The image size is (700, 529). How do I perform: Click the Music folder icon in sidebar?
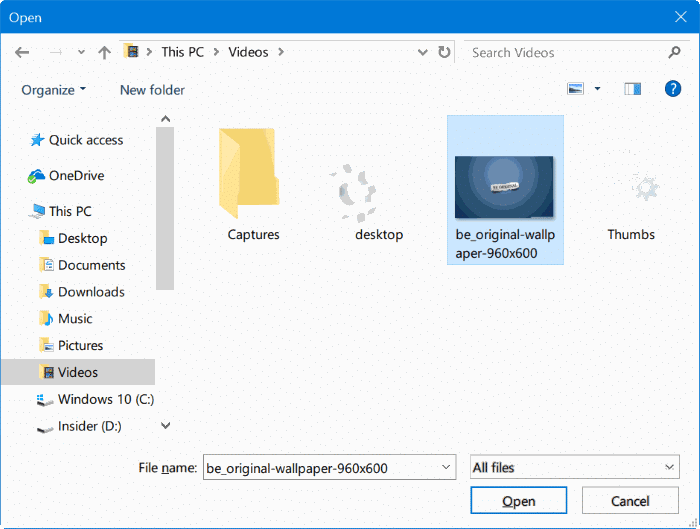(46, 318)
